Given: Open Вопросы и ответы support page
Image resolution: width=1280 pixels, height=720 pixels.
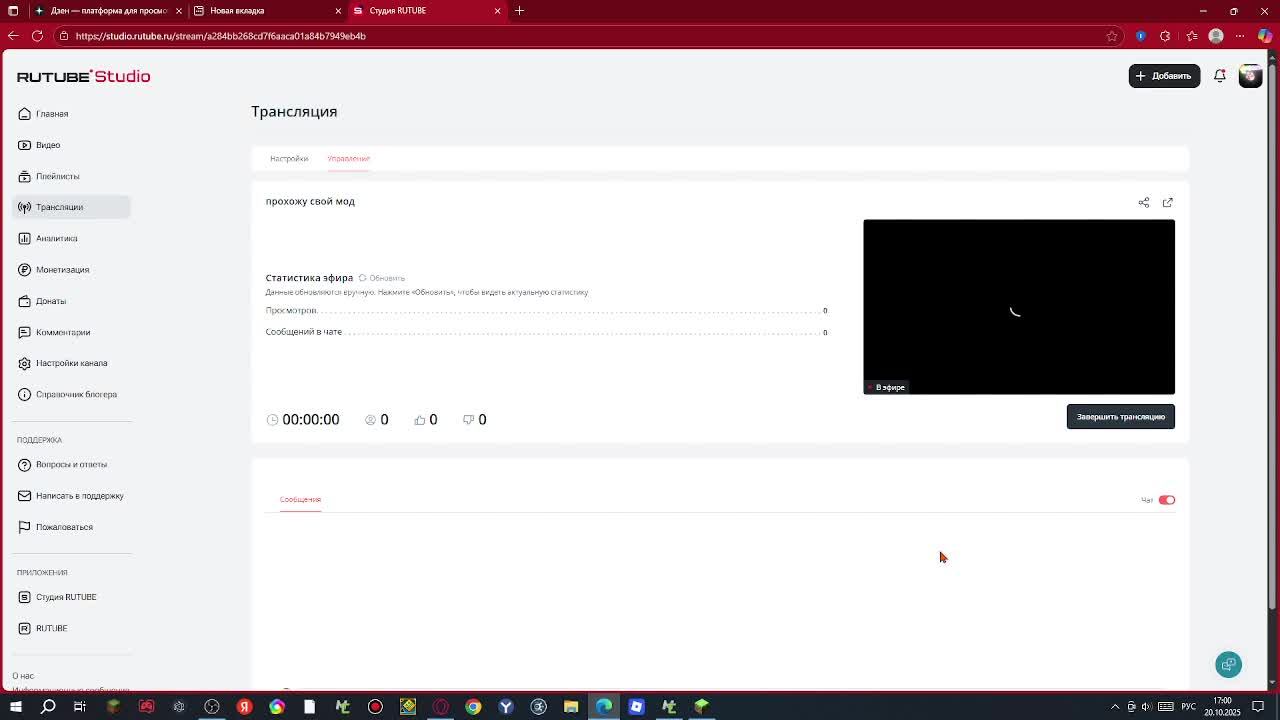Looking at the screenshot, I should 71,464.
